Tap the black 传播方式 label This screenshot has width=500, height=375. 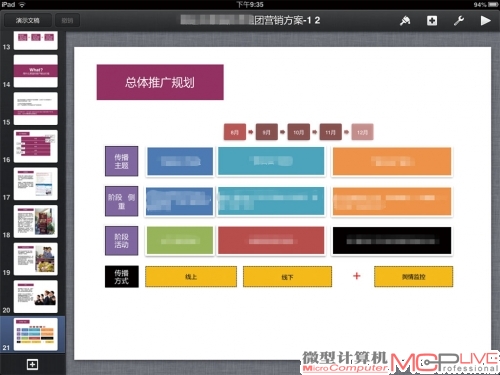click(122, 277)
